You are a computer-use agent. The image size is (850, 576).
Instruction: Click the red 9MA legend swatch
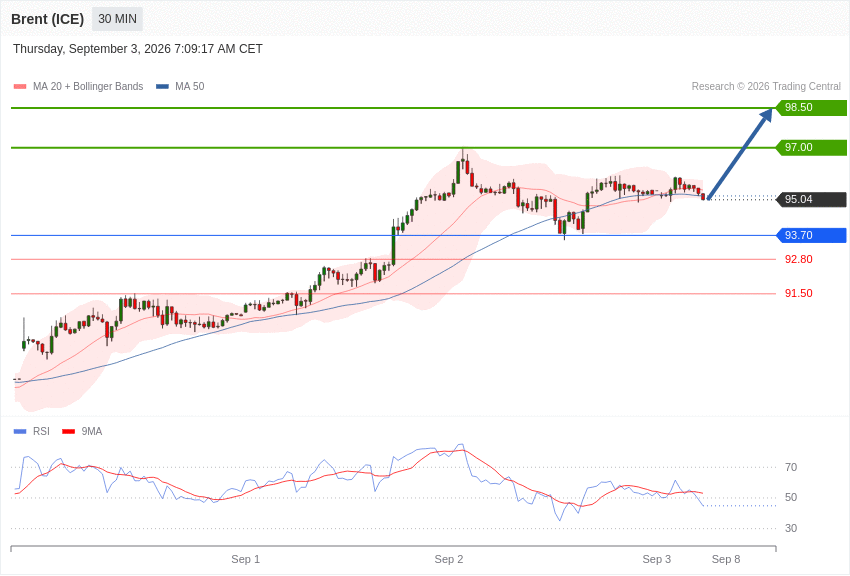click(68, 431)
